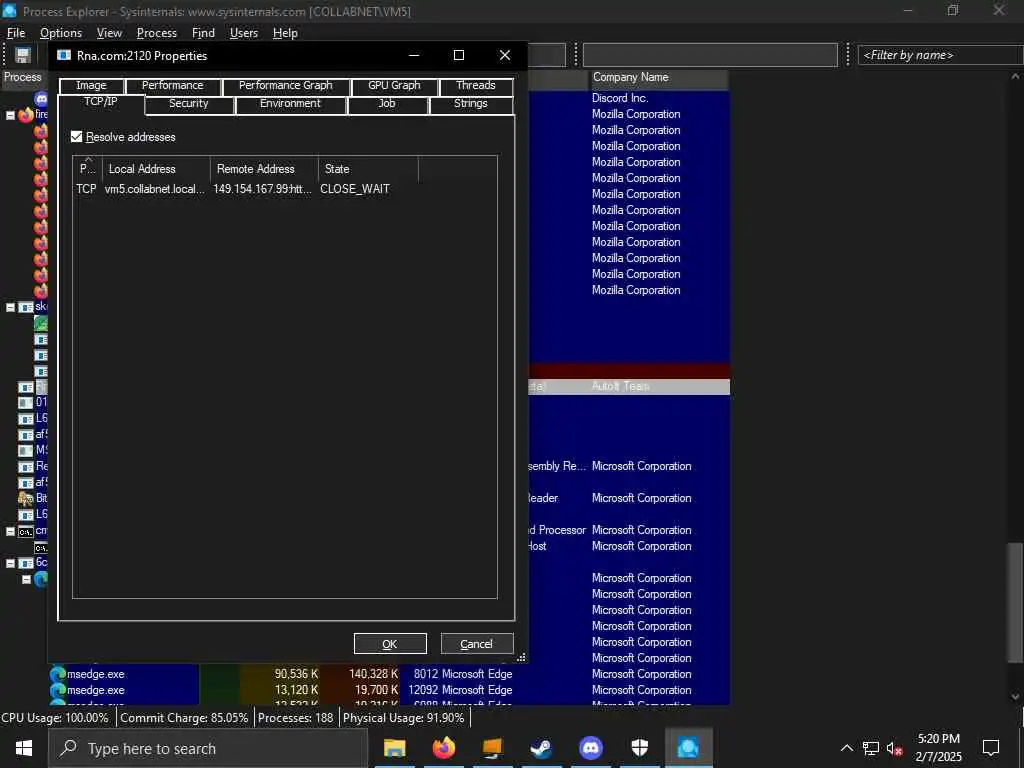The height and width of the screenshot is (768, 1024).
Task: Switch to the Image tab
Action: coord(91,86)
